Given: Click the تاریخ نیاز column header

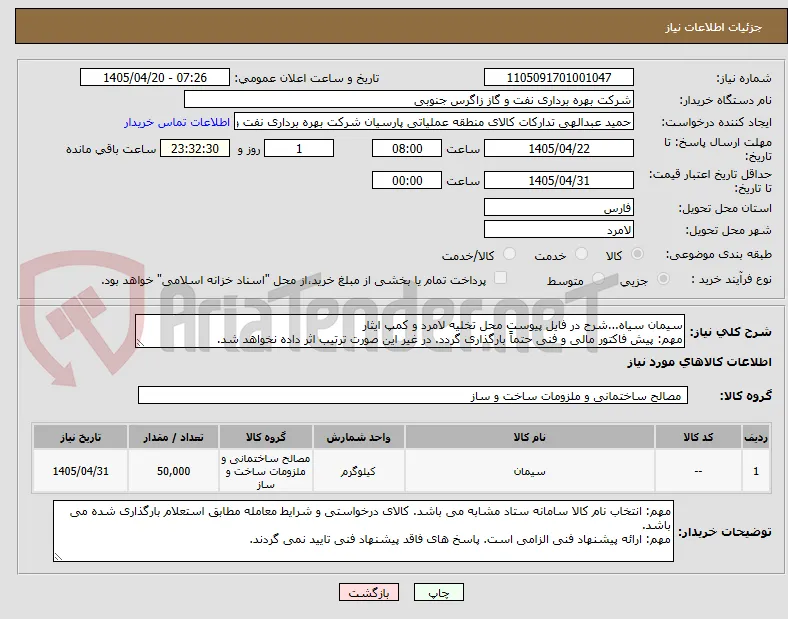Looking at the screenshot, I should (x=80, y=437).
